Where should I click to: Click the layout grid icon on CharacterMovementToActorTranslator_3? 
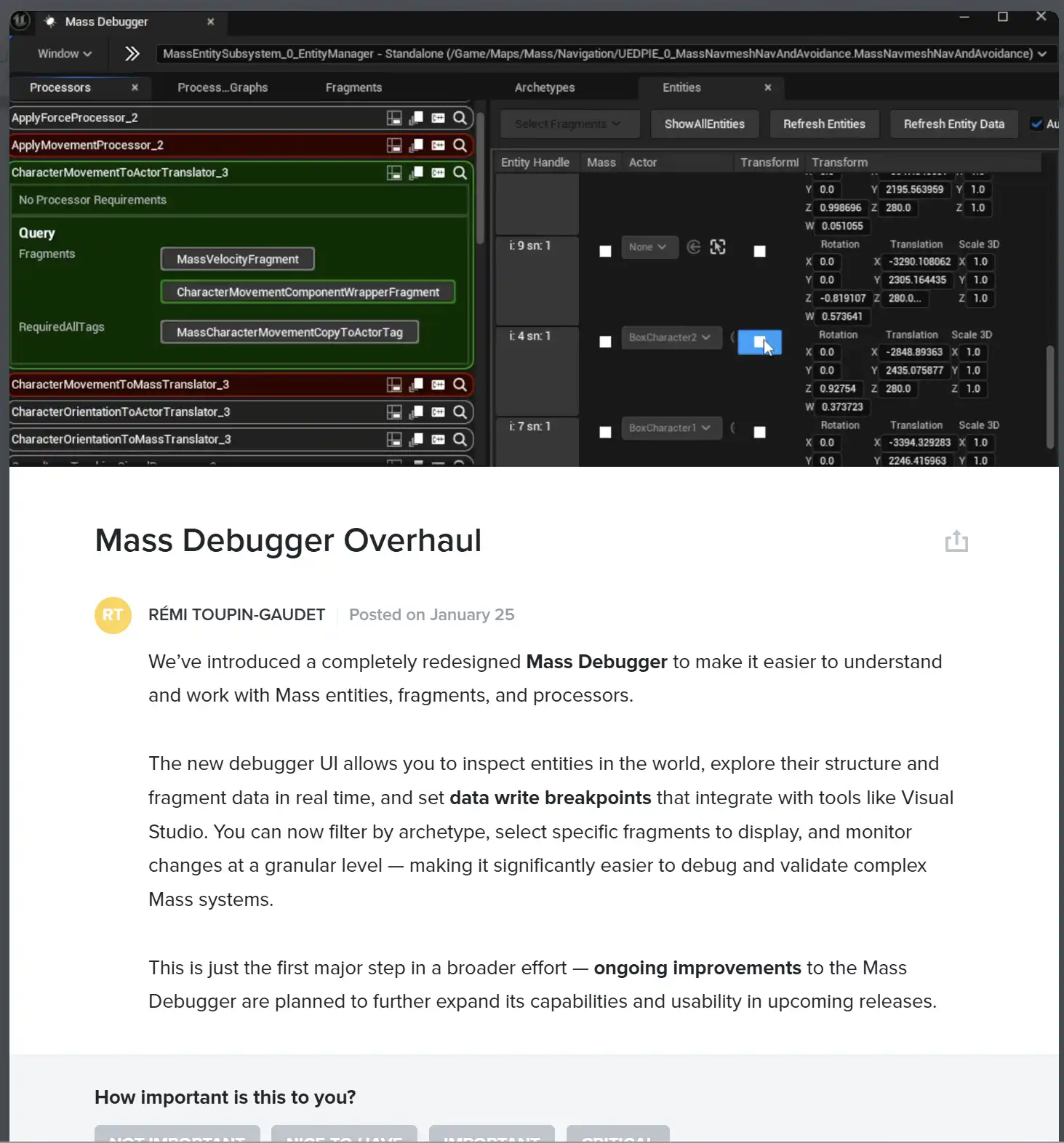tap(394, 172)
